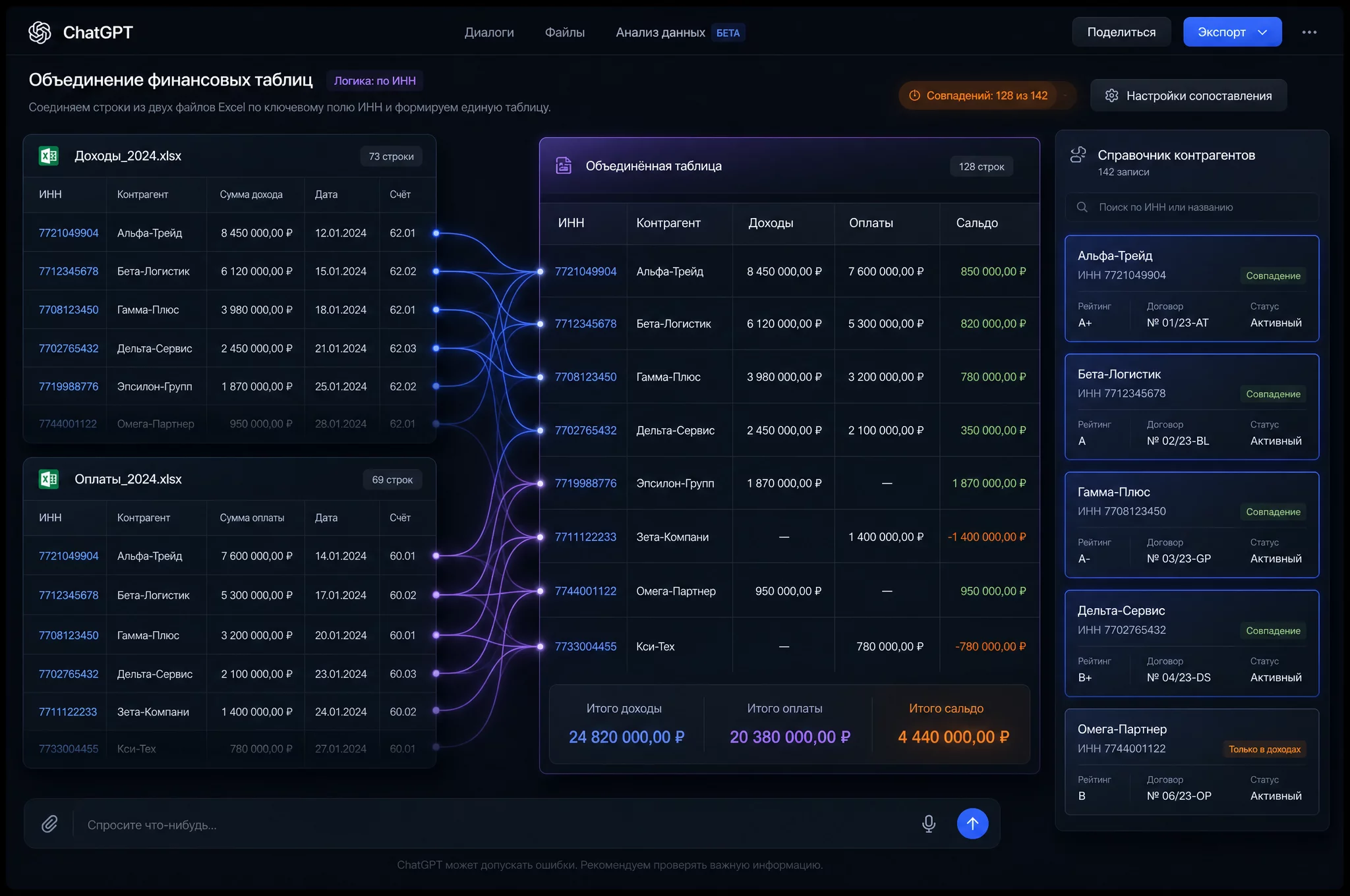The width and height of the screenshot is (1350, 896).
Task: Click the 128 строк badge
Action: point(982,167)
